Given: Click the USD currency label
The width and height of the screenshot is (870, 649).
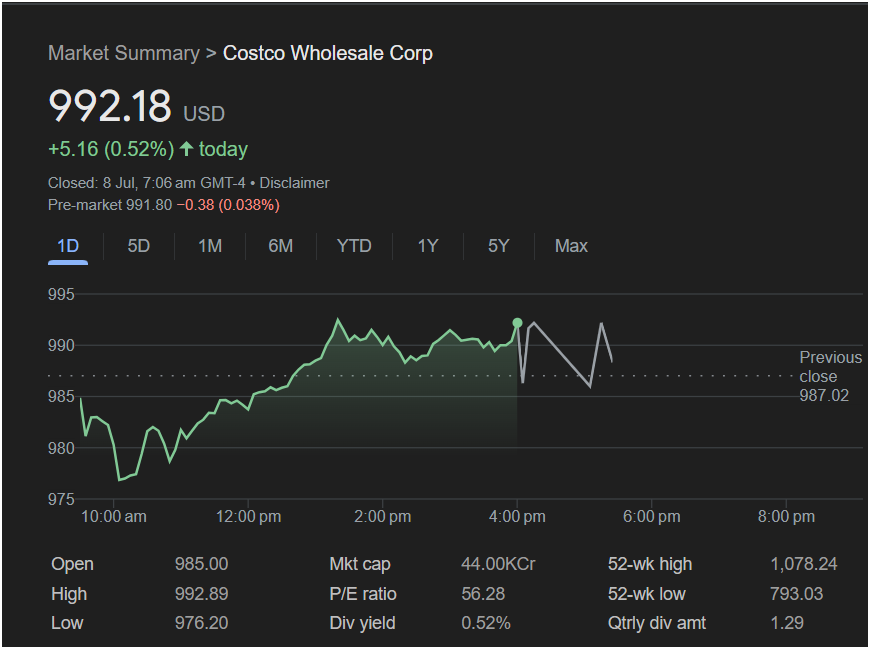Looking at the screenshot, I should click(x=204, y=114).
